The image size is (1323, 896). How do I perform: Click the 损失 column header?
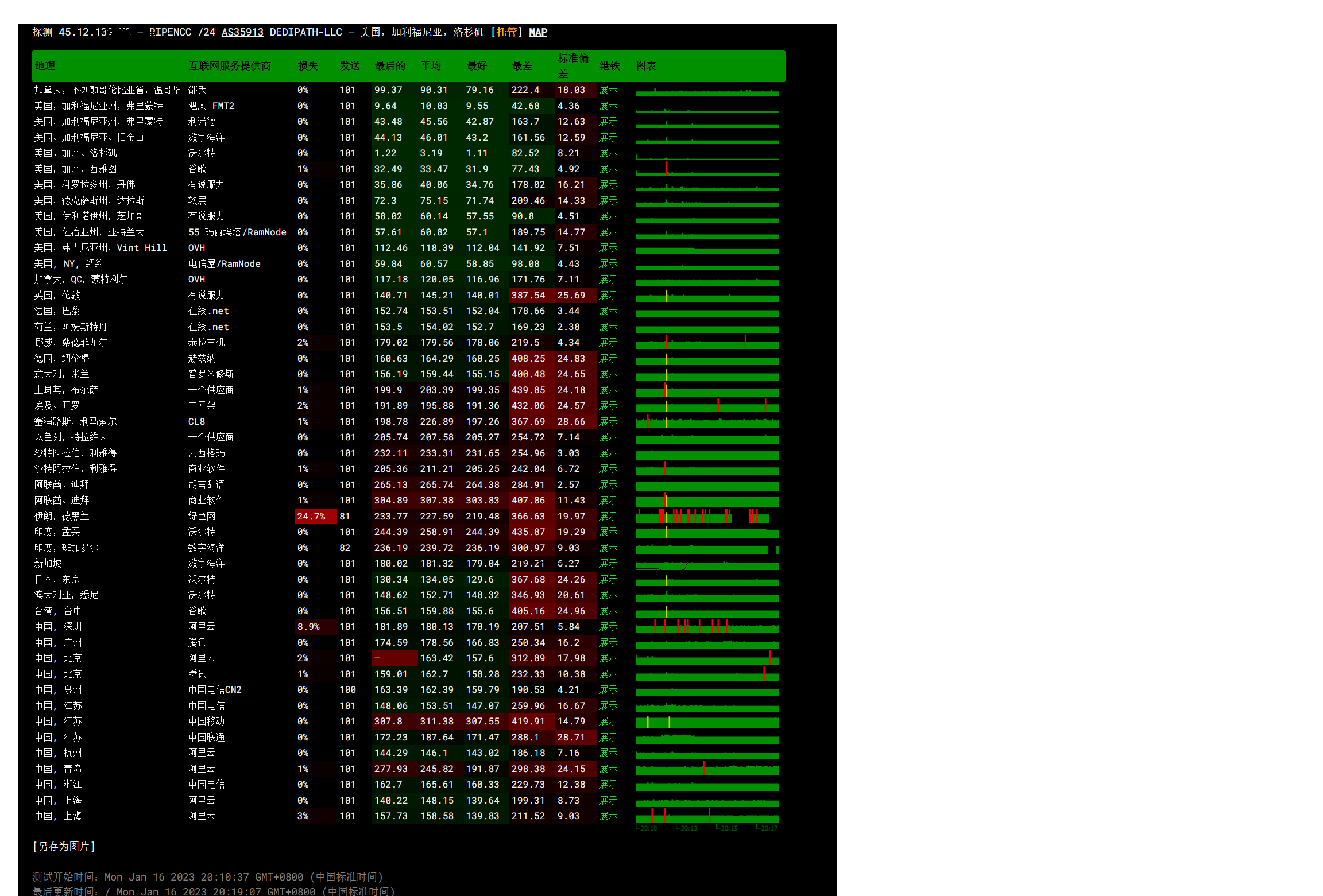pyautogui.click(x=308, y=66)
